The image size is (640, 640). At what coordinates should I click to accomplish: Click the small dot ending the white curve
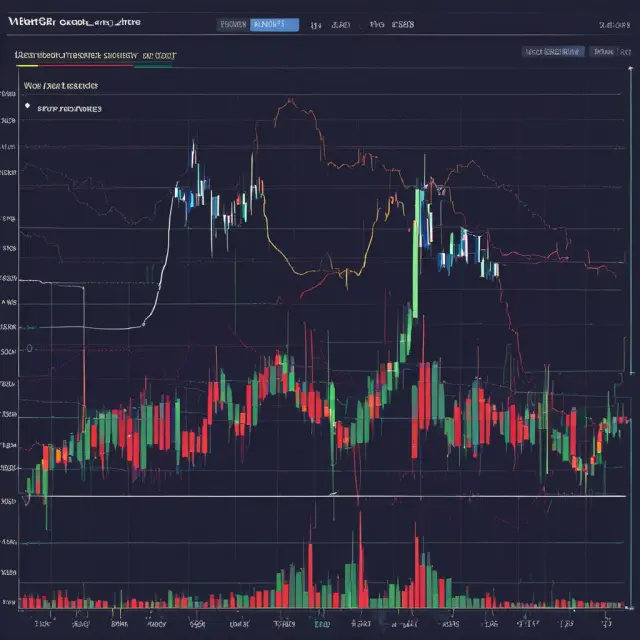pyautogui.click(x=143, y=324)
